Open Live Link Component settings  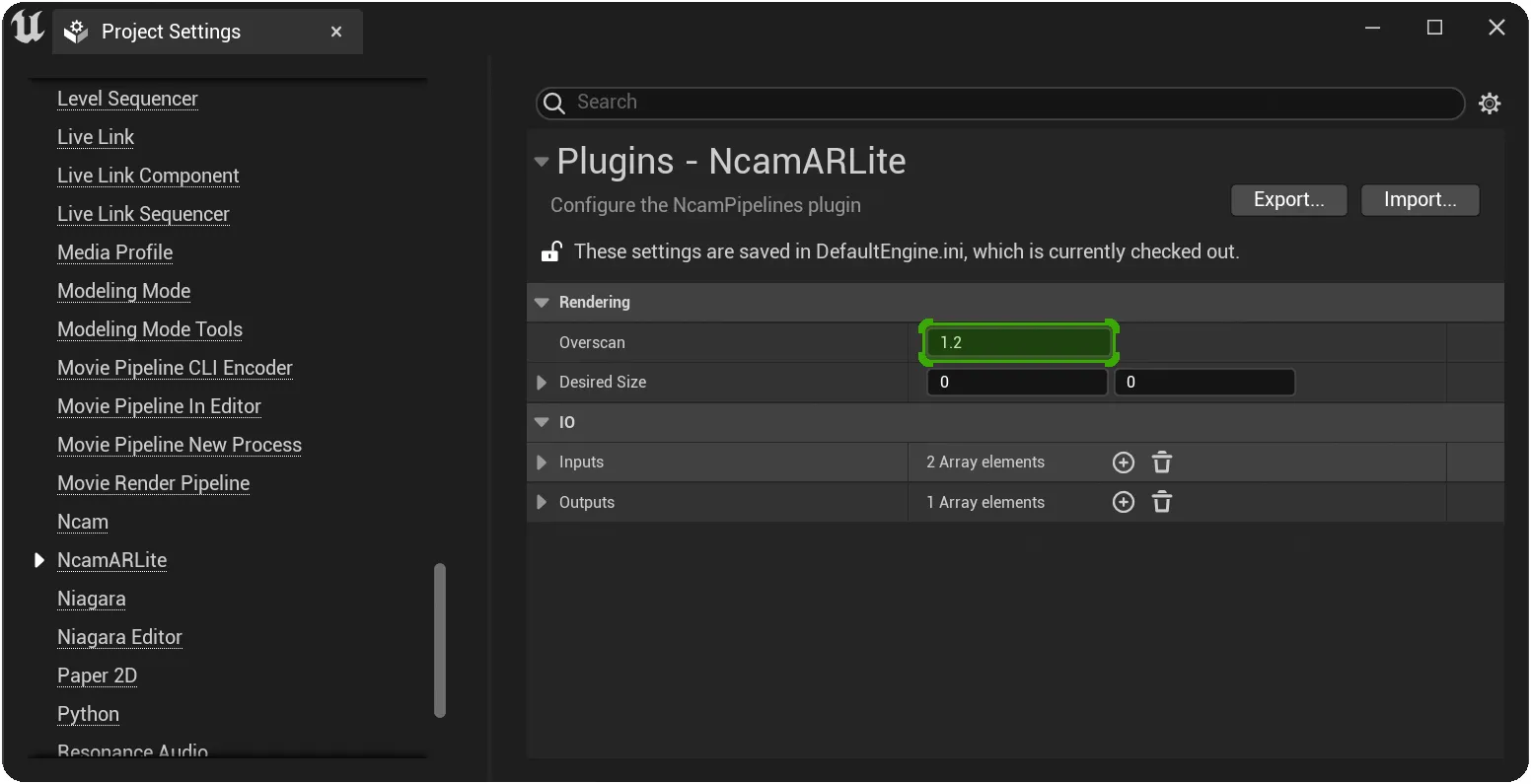148,176
